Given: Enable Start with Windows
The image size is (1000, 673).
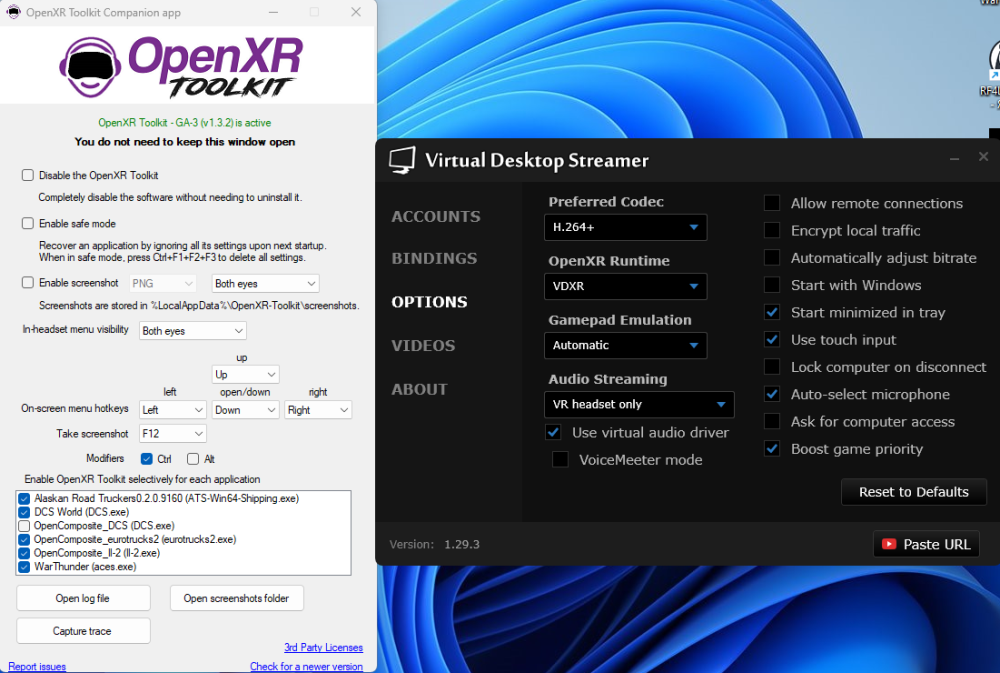Looking at the screenshot, I should pos(772,285).
